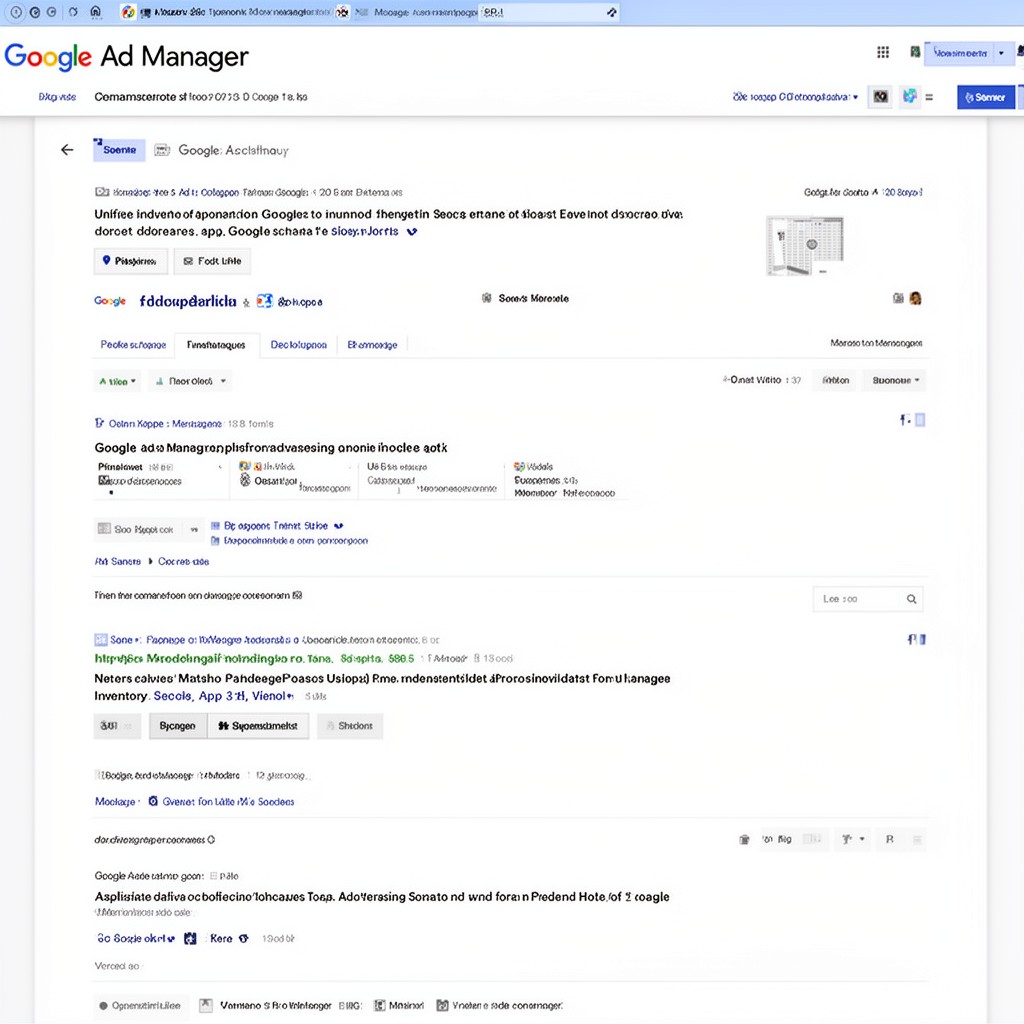Screen dimensions: 1024x1024
Task: Expand the chevron after Siosy.nJortis
Action: (x=412, y=231)
